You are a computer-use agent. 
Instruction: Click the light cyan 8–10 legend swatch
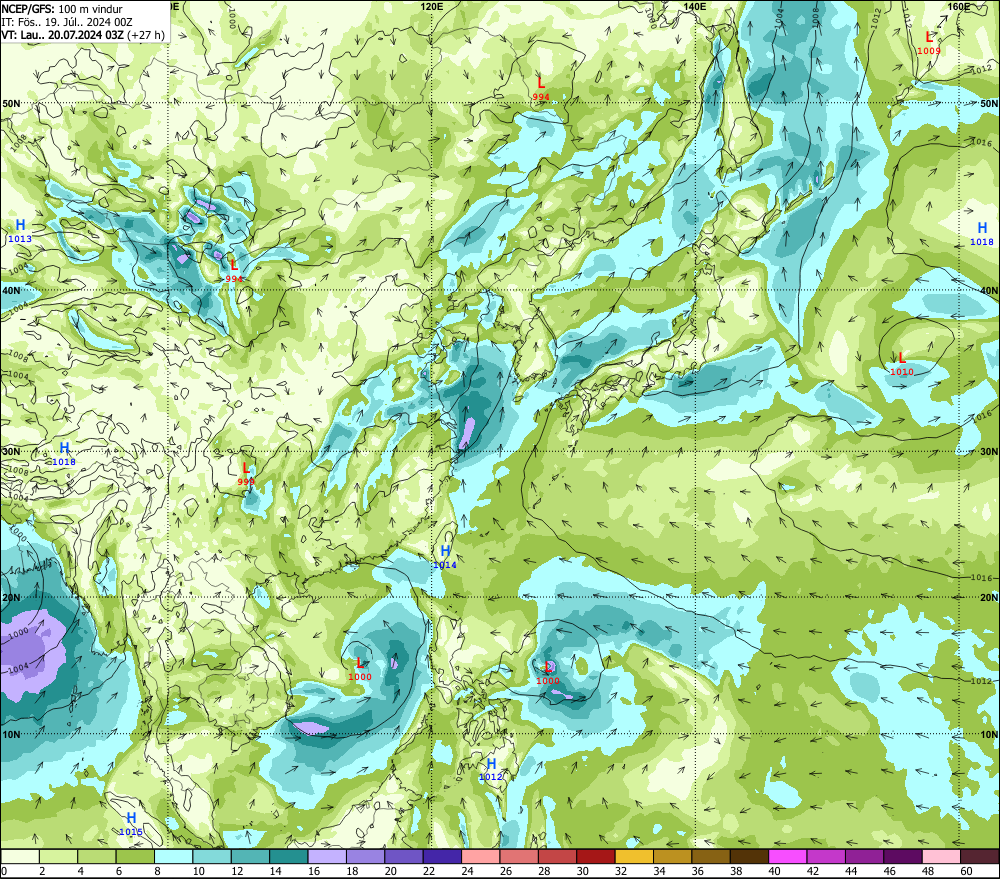(x=173, y=856)
